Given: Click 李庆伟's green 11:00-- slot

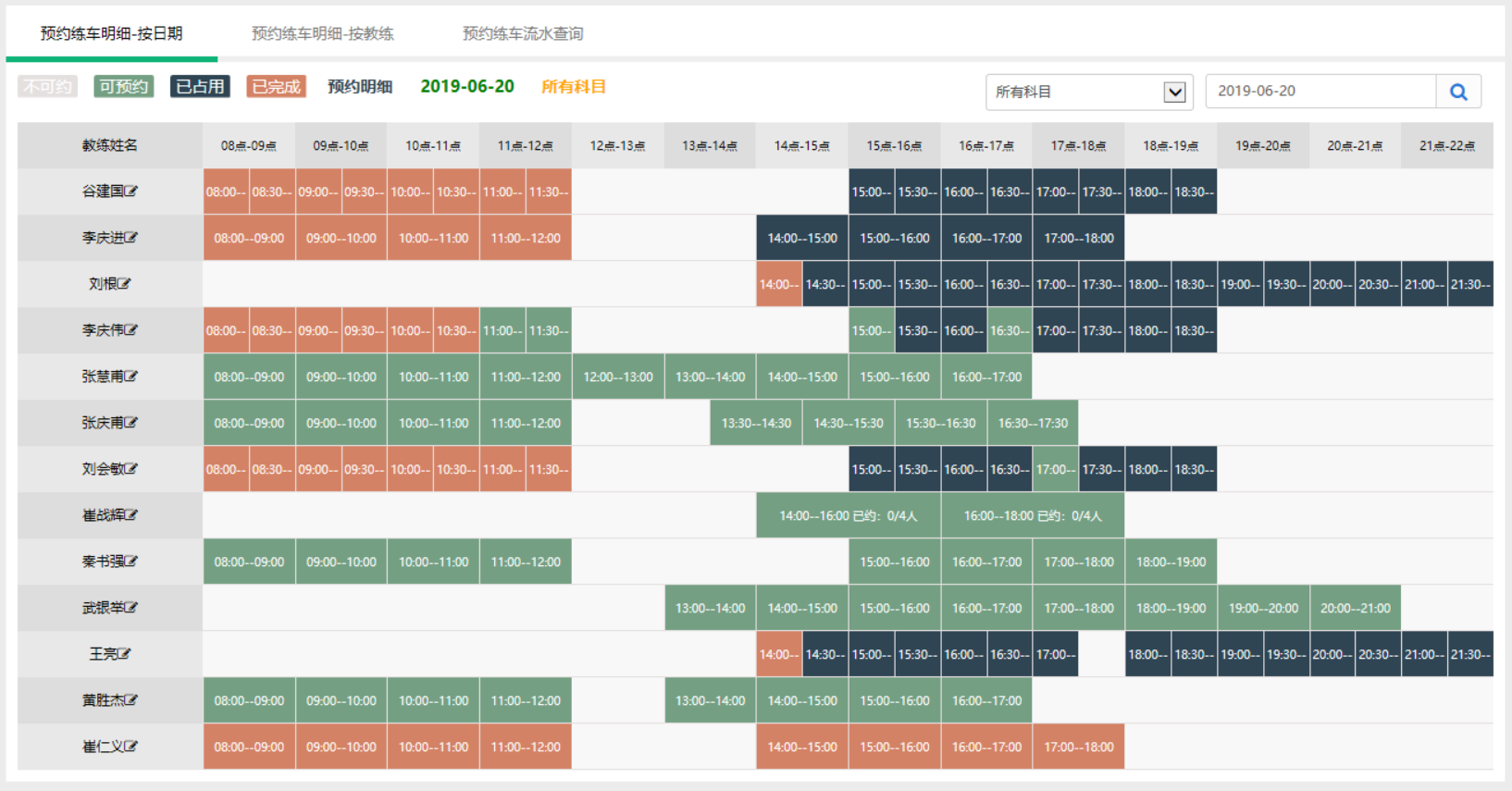Looking at the screenshot, I should 502,330.
